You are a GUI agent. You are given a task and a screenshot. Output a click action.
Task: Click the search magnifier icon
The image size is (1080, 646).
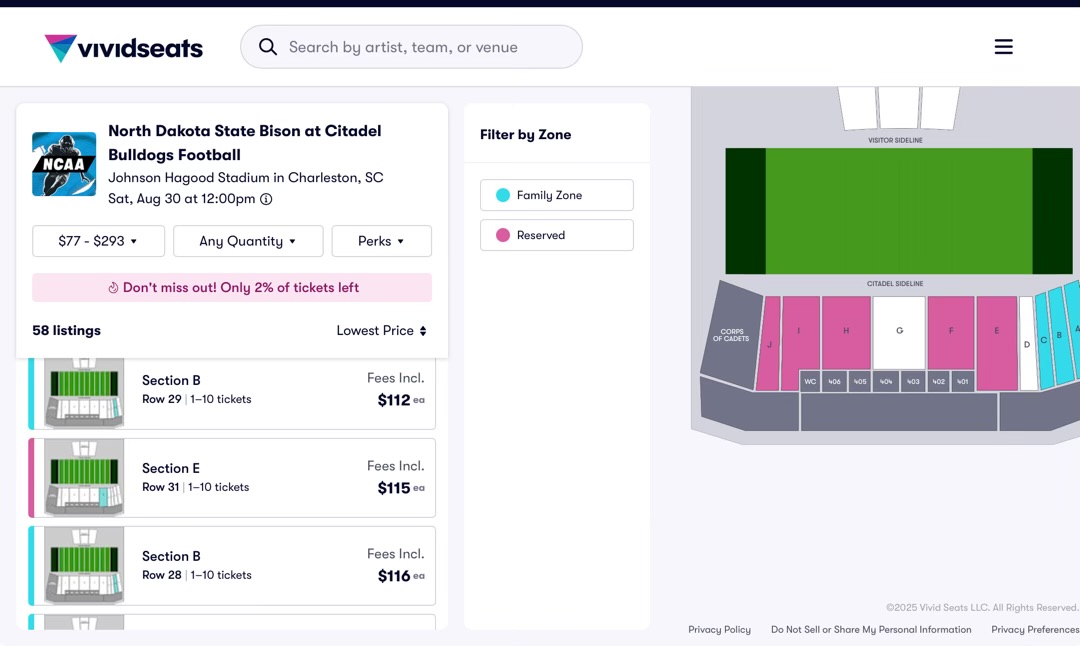267,47
